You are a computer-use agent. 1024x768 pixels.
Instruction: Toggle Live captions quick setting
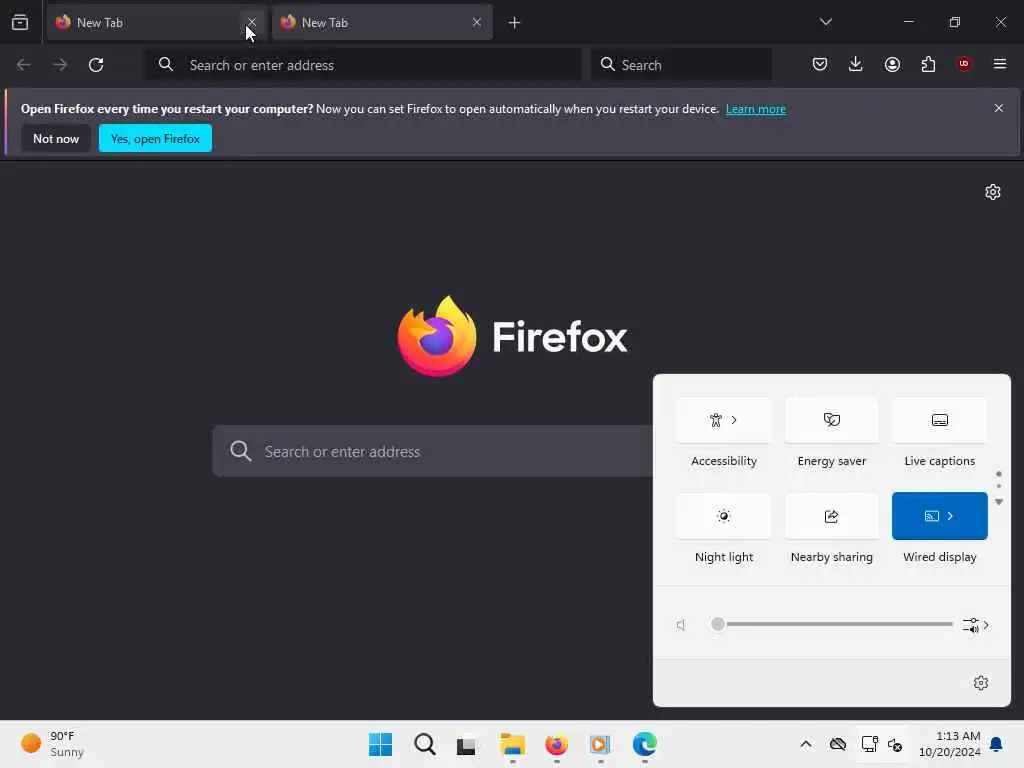(x=940, y=420)
